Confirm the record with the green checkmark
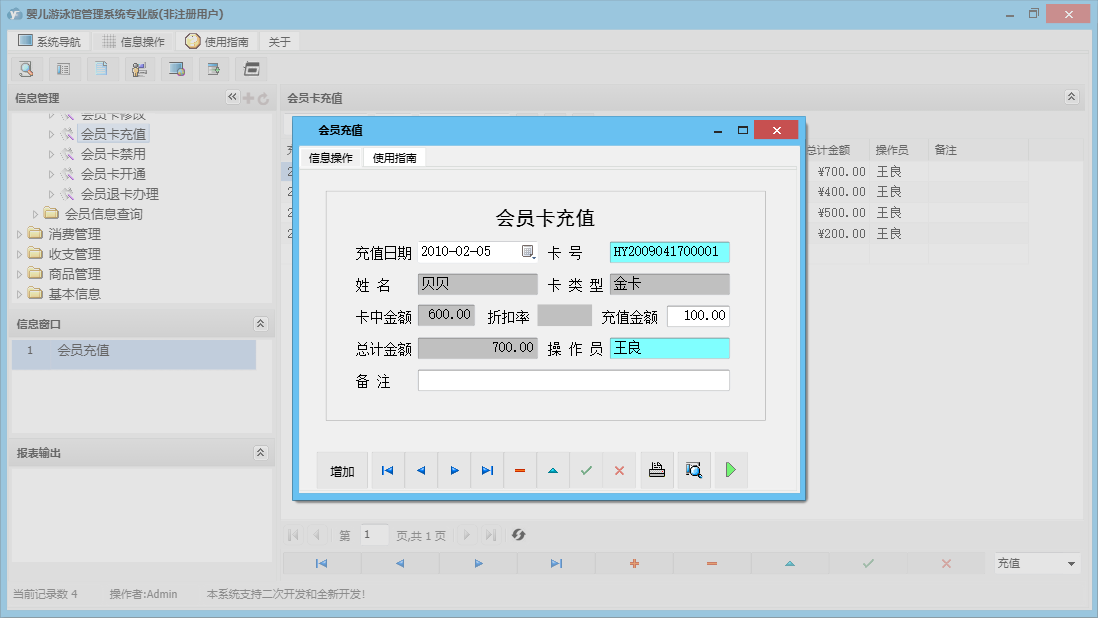Image resolution: width=1098 pixels, height=618 pixels. click(x=586, y=470)
